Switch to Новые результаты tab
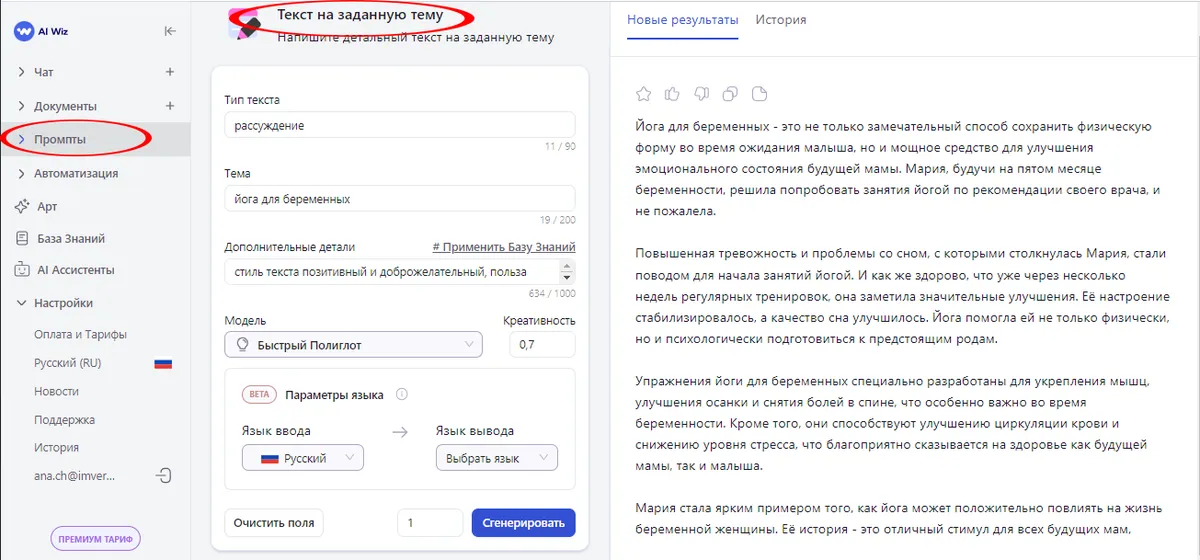The image size is (1200, 560). pos(683,19)
